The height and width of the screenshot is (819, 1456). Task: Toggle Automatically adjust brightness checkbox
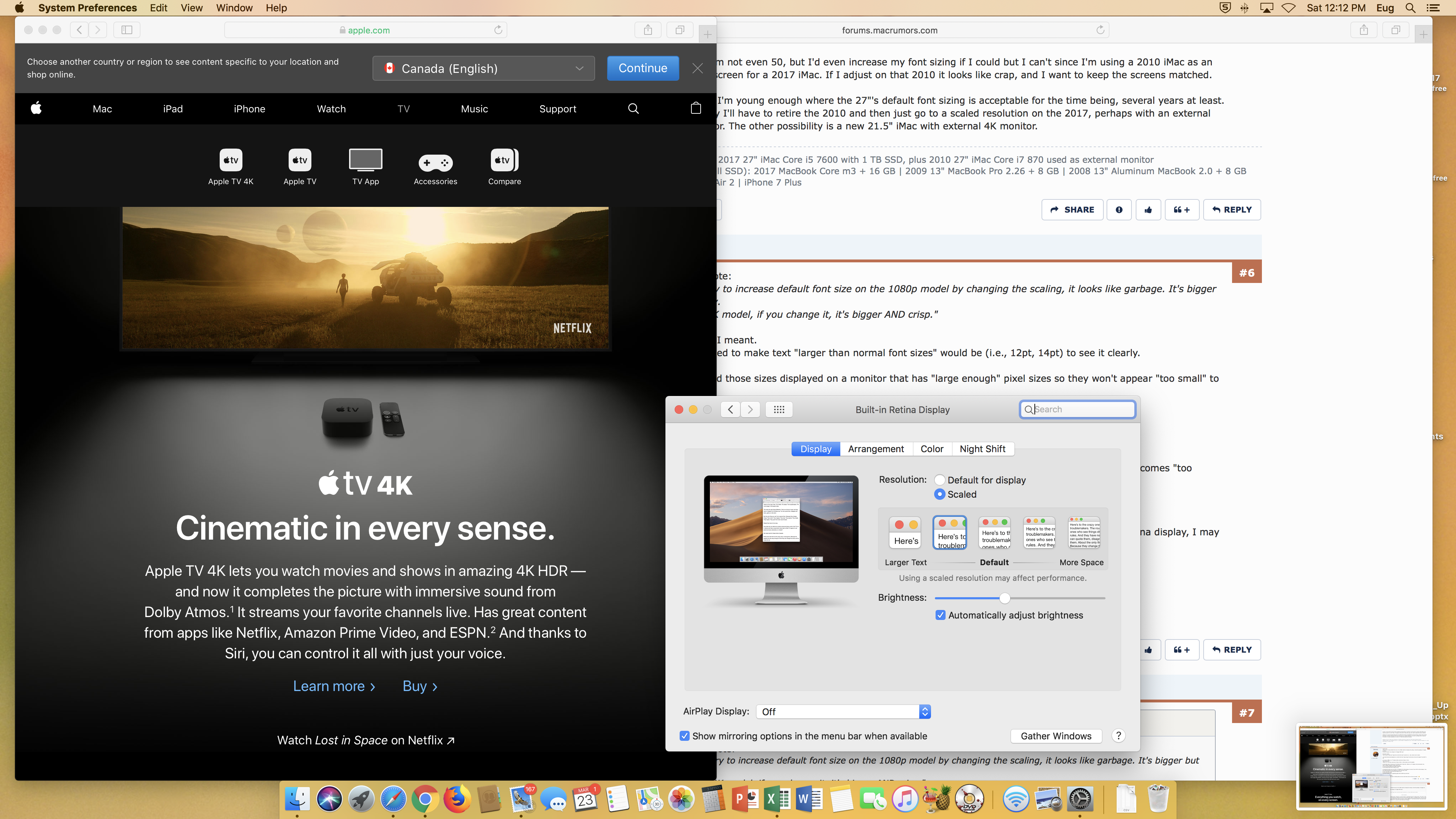(941, 615)
